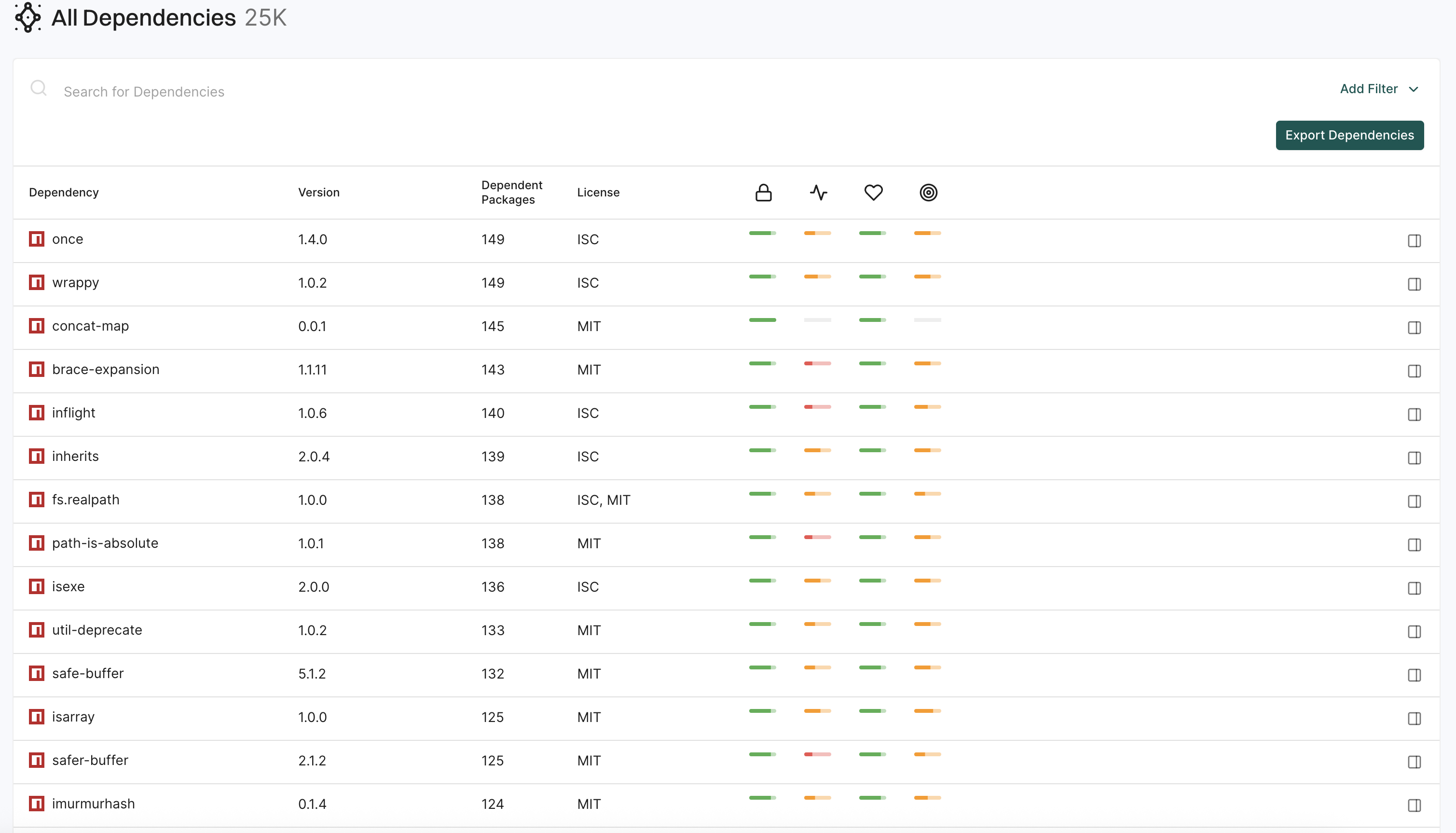Click the npm icon beside once
1456x833 pixels.
click(37, 239)
